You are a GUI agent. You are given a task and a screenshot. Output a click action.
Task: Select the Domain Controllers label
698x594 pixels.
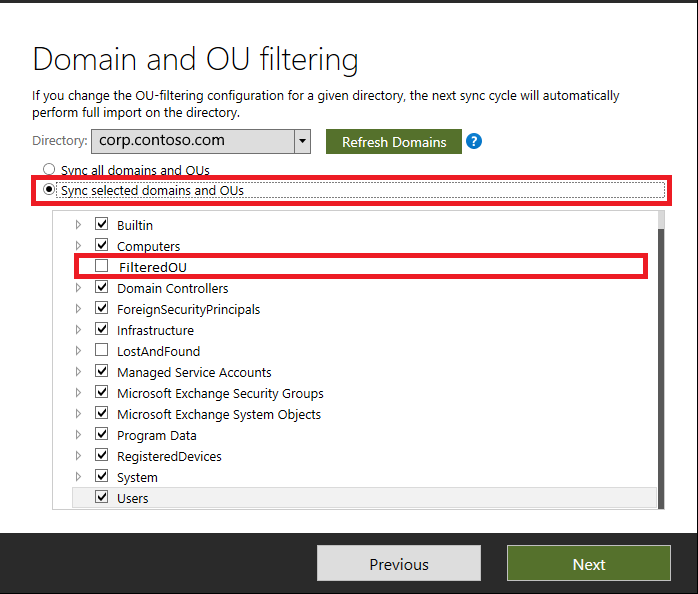[173, 289]
